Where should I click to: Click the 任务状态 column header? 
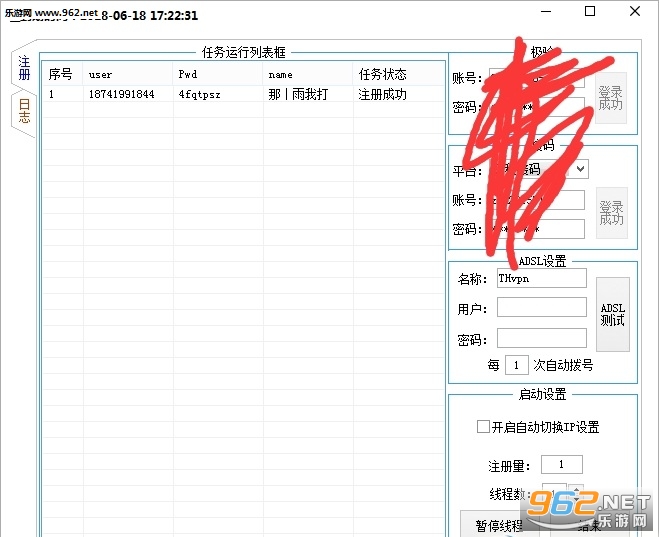pyautogui.click(x=398, y=74)
